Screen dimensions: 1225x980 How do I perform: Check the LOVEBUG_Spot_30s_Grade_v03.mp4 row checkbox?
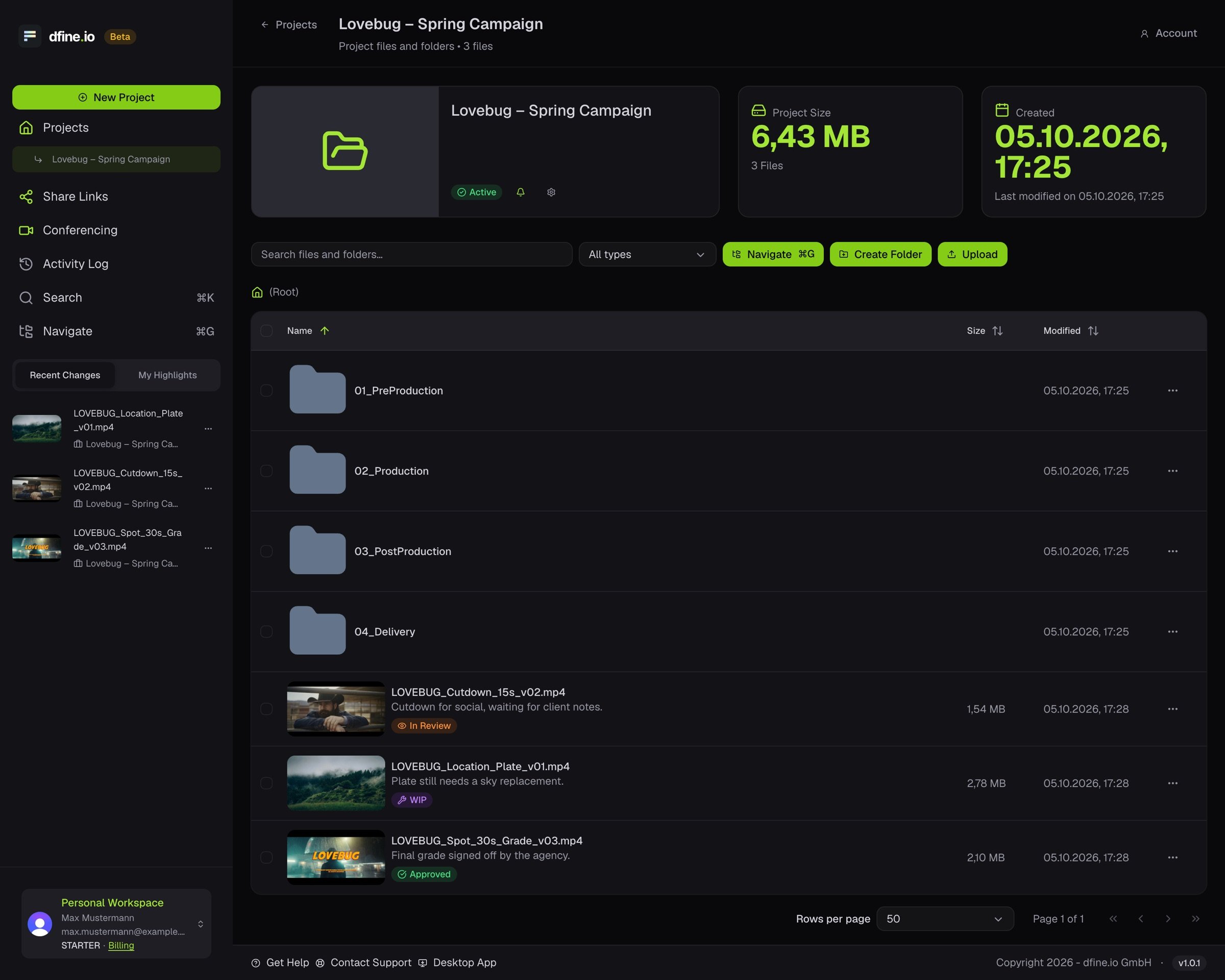pos(266,857)
